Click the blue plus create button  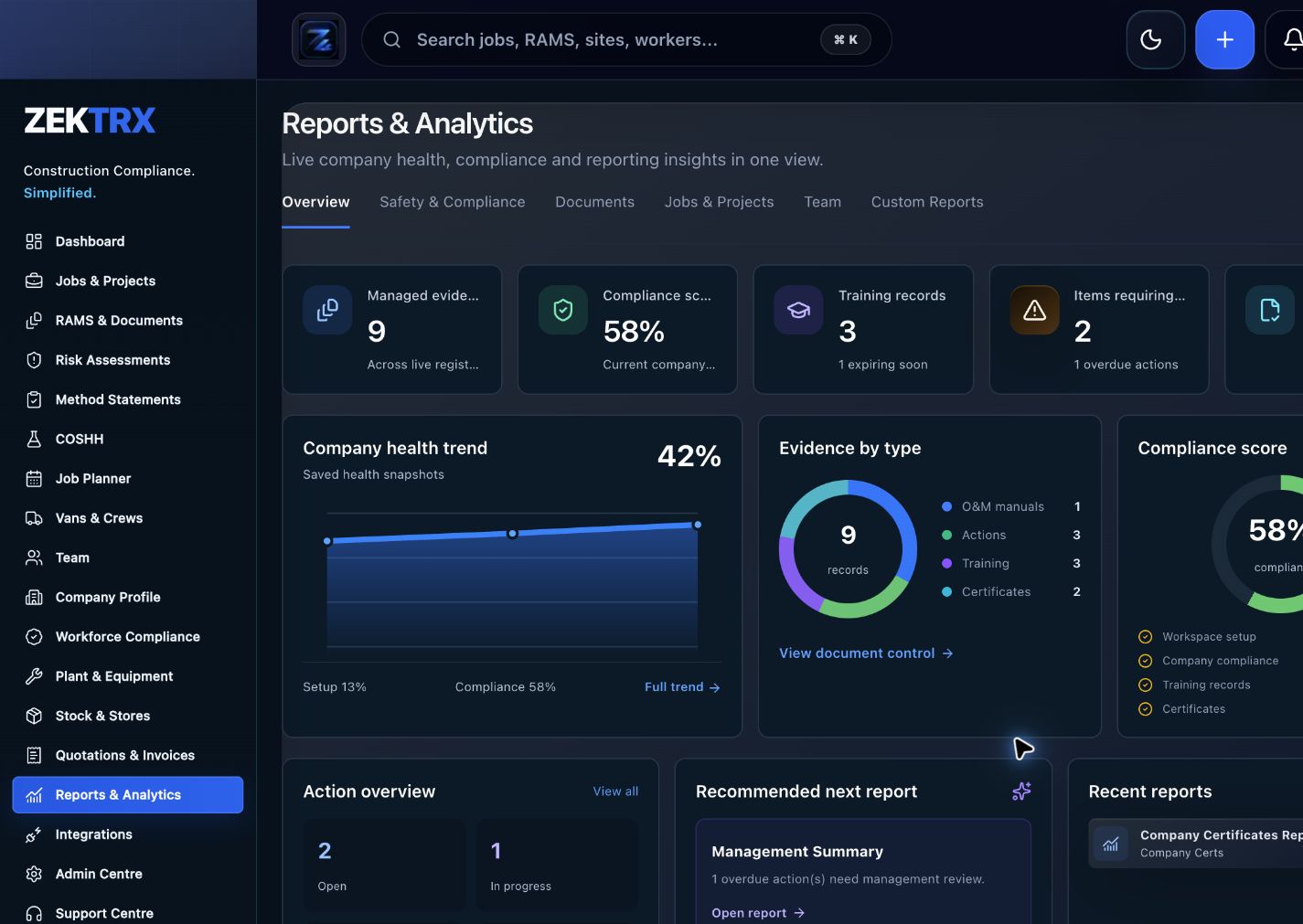tap(1224, 39)
